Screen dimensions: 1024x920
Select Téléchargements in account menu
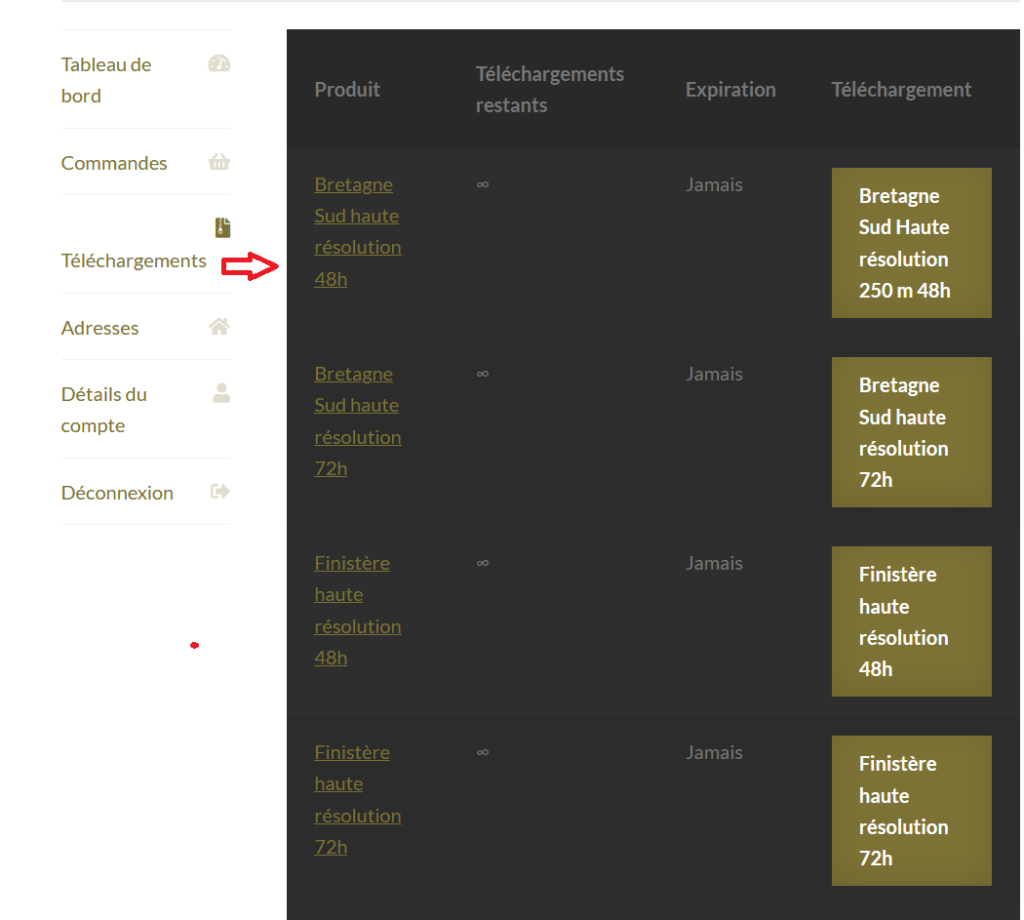(133, 261)
